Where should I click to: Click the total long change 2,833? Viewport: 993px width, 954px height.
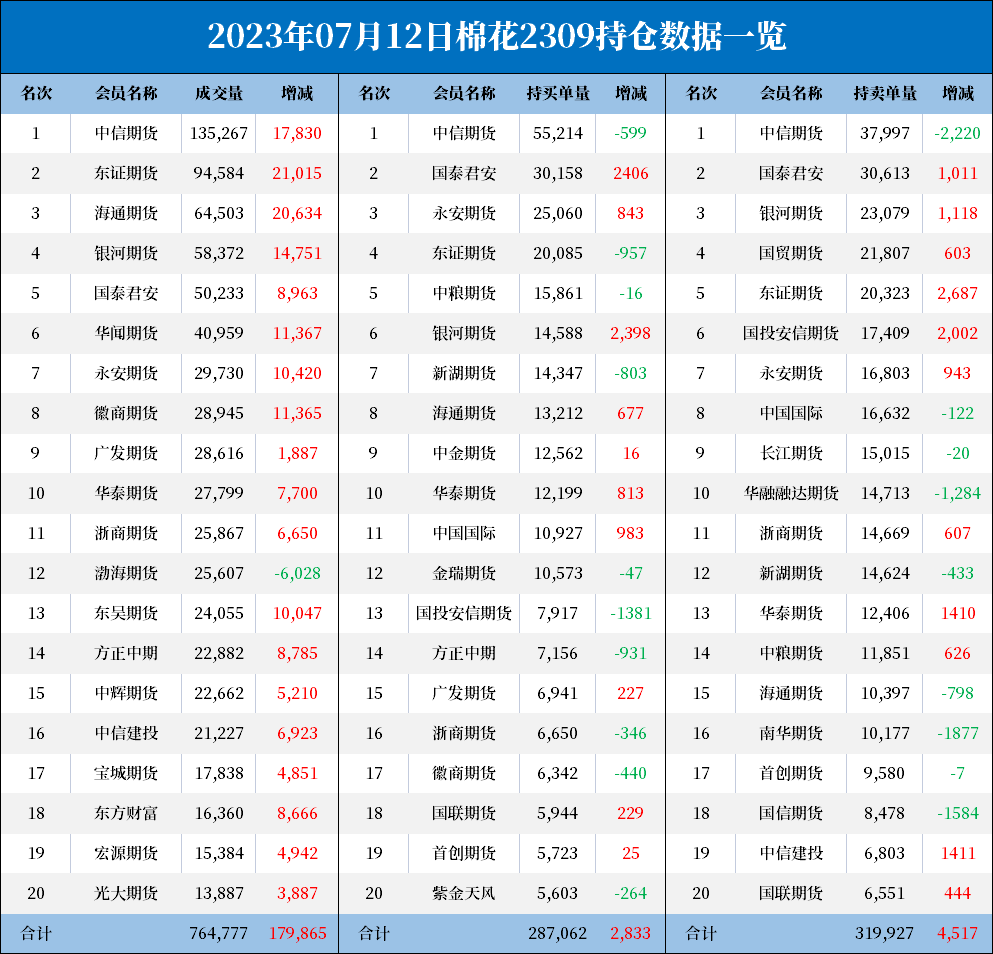[631, 933]
